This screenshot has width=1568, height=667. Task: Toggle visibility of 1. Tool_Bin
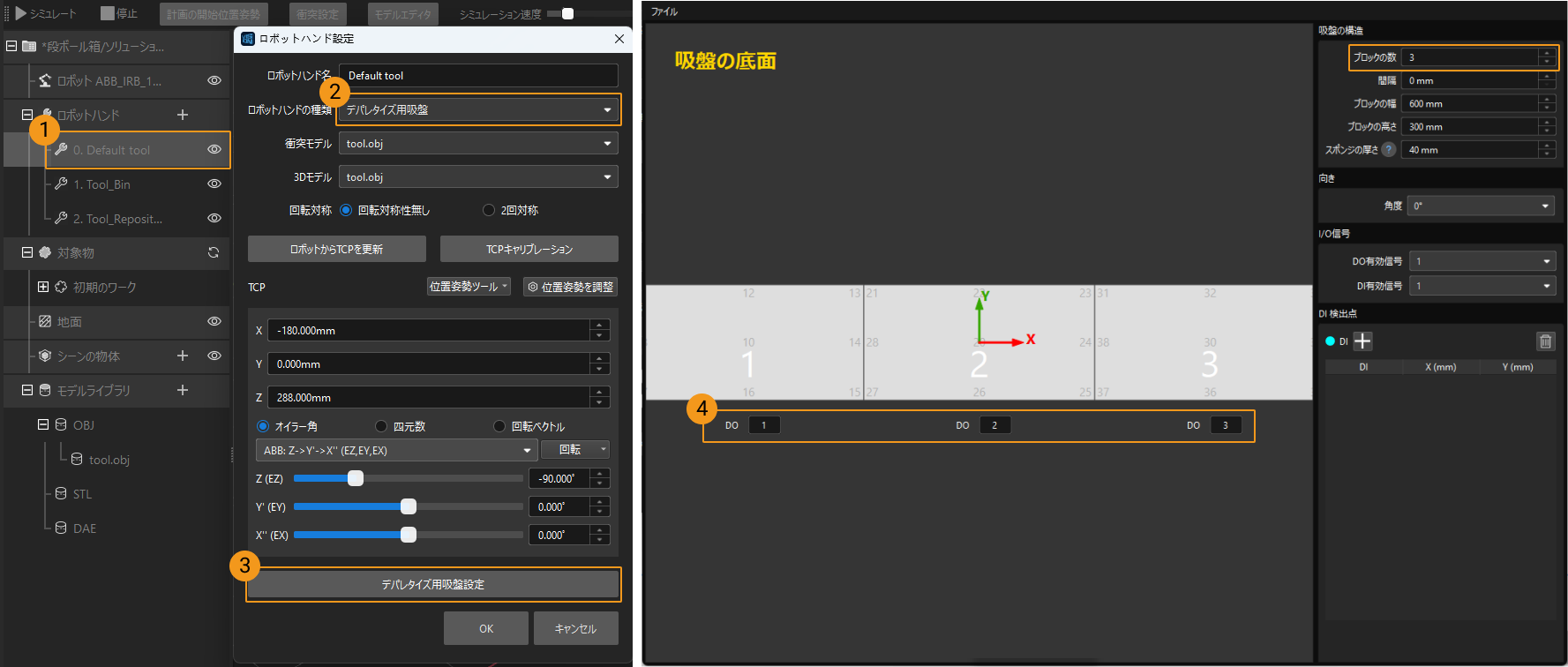(x=214, y=184)
